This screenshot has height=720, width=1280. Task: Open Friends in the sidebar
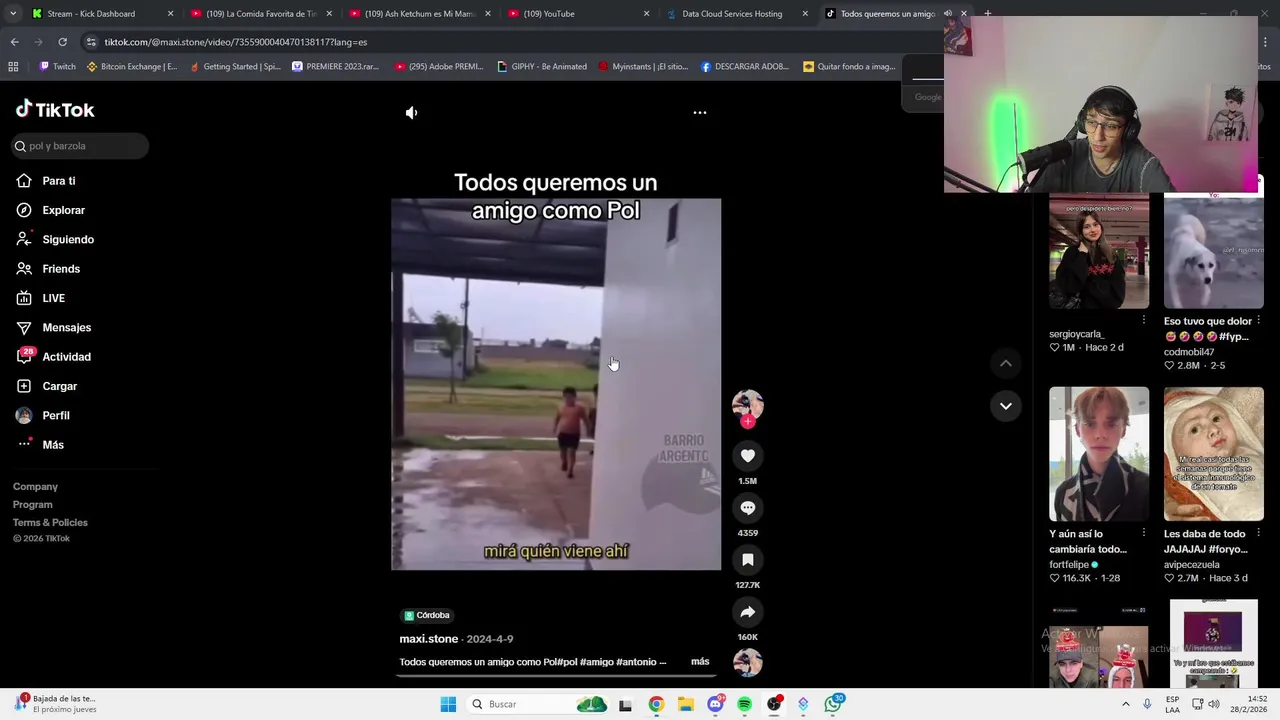click(61, 269)
